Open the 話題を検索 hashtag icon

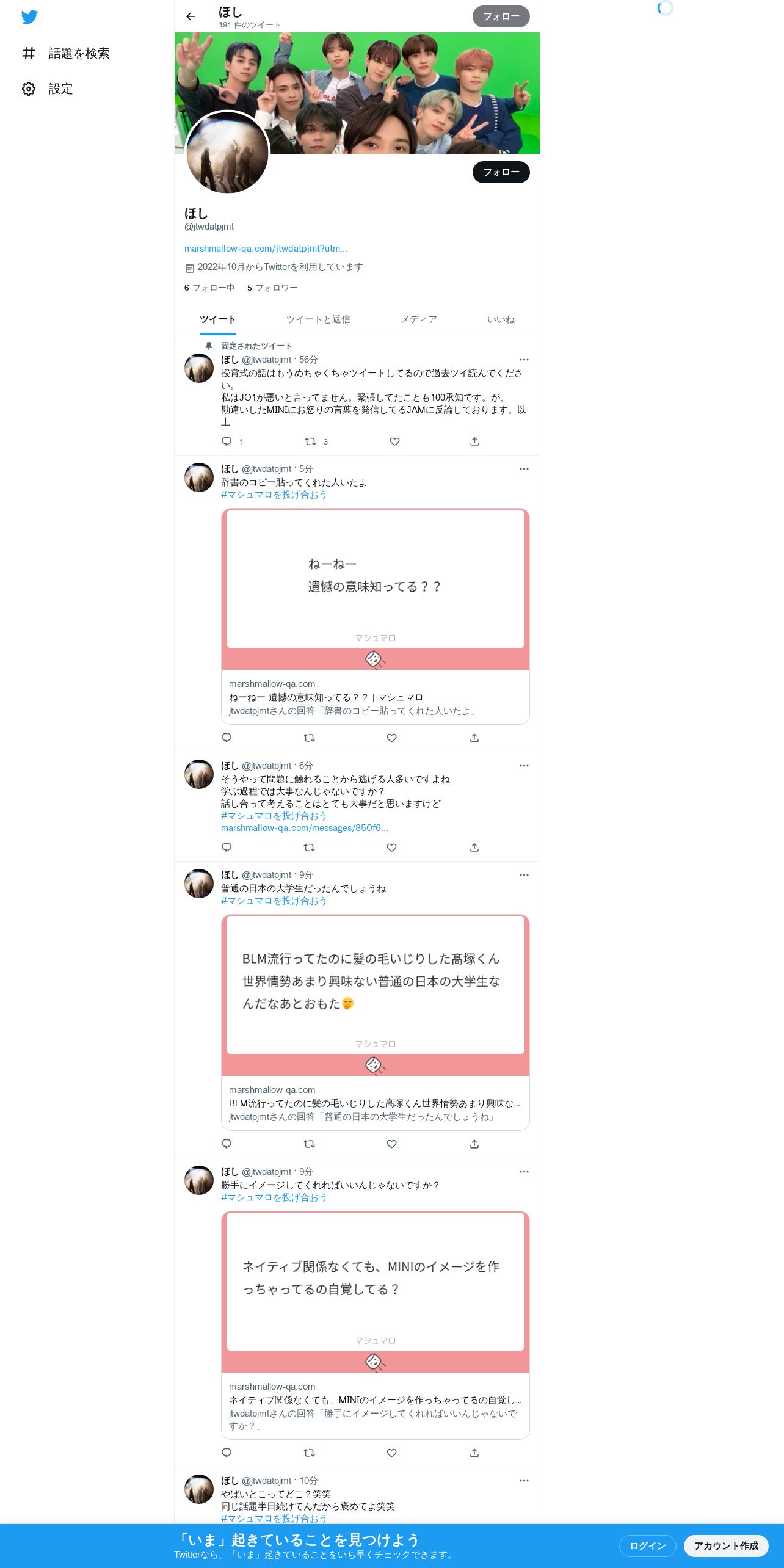tap(29, 54)
